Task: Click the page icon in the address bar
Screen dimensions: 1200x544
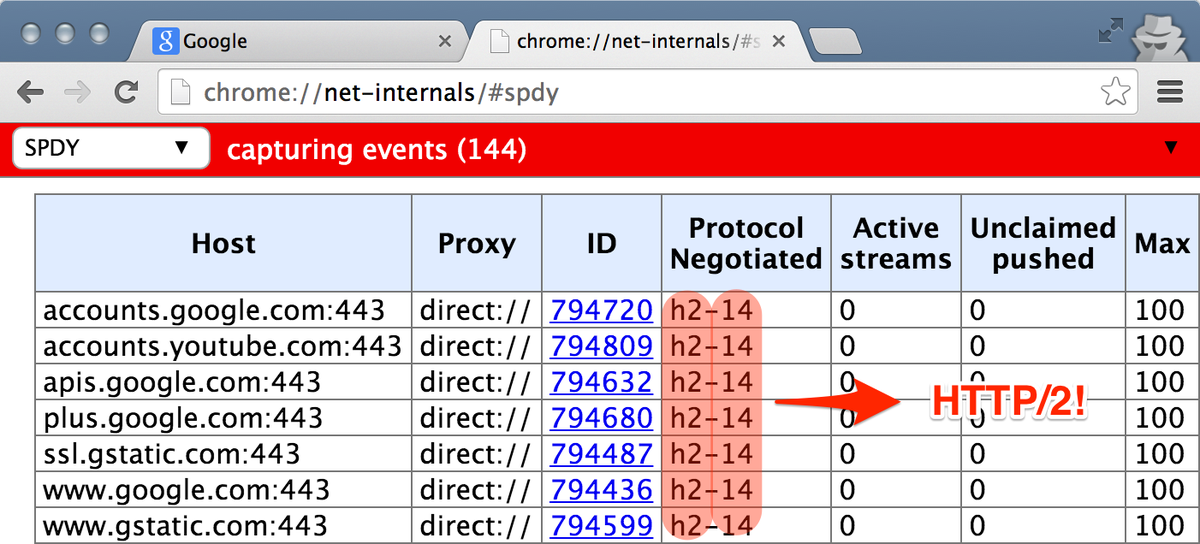Action: coord(181,93)
